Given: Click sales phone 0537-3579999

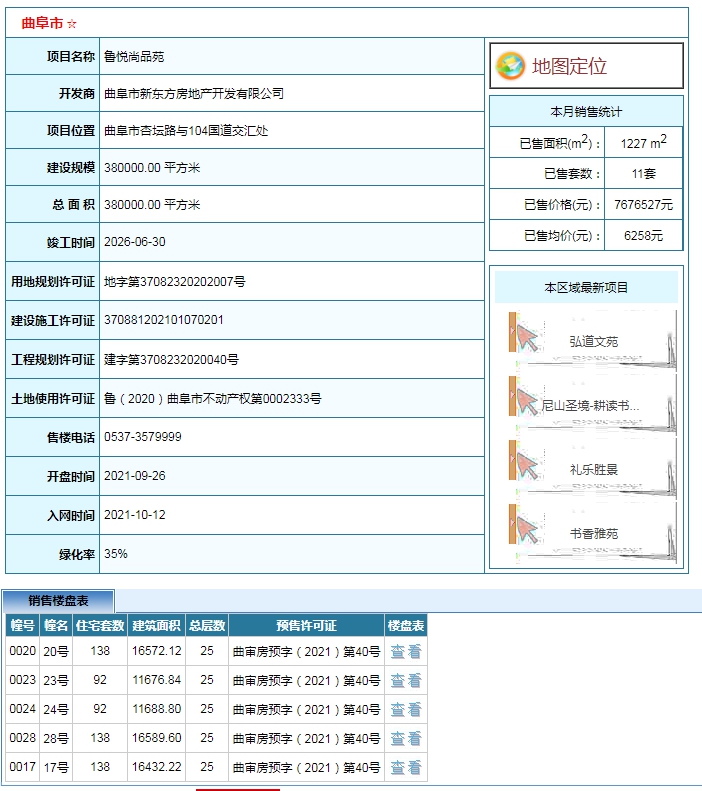Looking at the screenshot, I should 143,437.
